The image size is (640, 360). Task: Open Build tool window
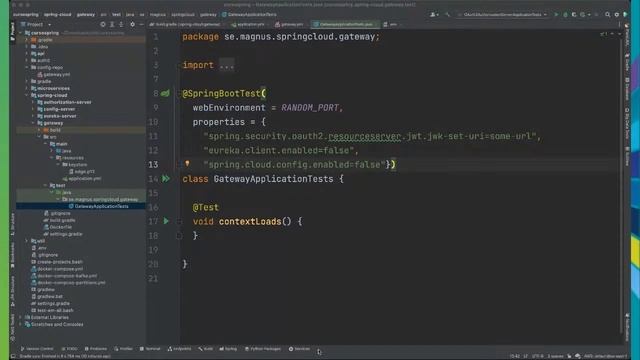click(x=206, y=349)
